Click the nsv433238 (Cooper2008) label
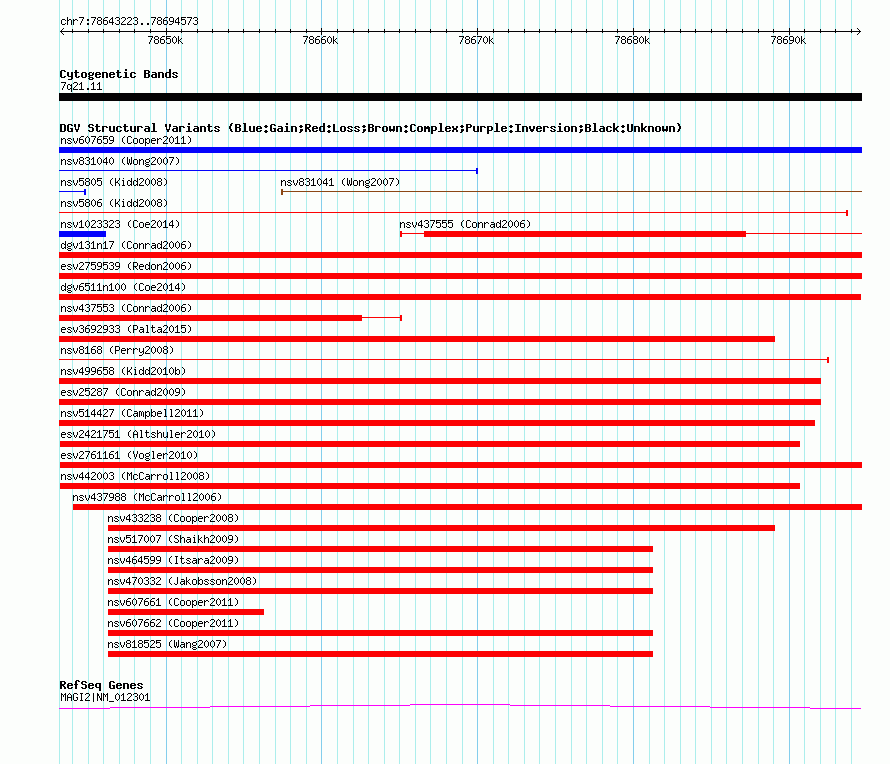This screenshot has width=890, height=764. pyautogui.click(x=173, y=518)
